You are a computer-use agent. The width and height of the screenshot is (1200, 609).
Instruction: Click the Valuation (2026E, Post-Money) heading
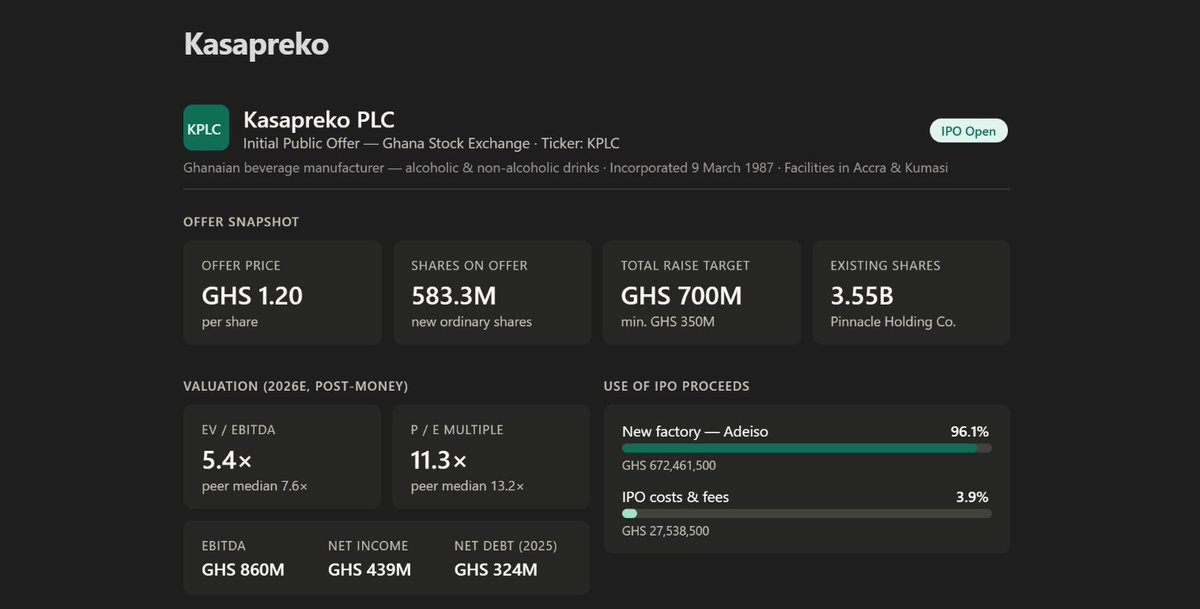tap(295, 386)
